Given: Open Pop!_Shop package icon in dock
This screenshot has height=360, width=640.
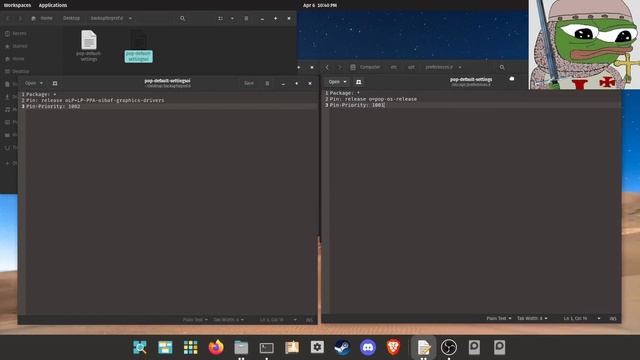Looking at the screenshot, I should coord(292,347).
